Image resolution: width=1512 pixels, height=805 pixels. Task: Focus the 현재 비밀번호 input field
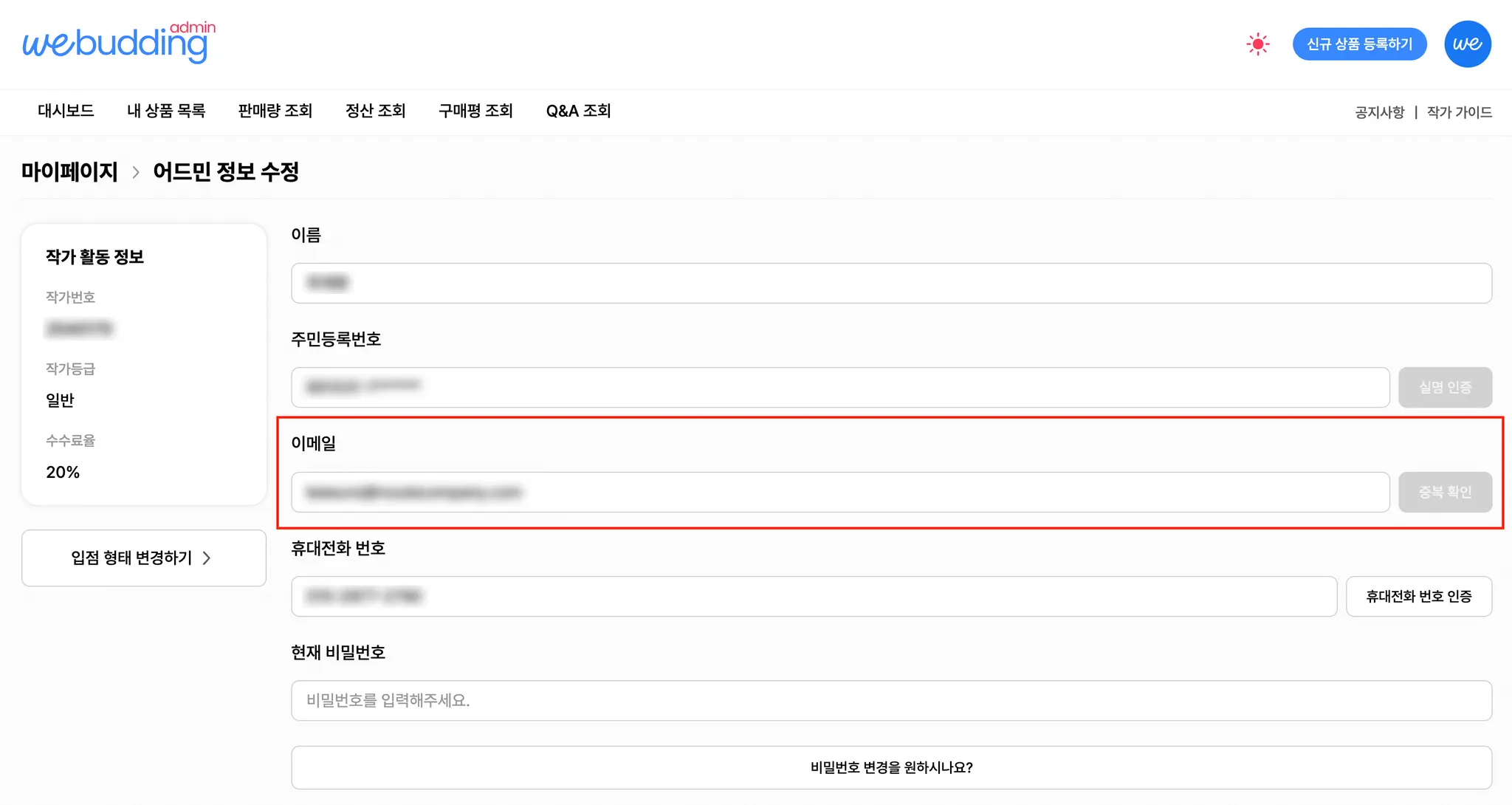[x=891, y=700]
